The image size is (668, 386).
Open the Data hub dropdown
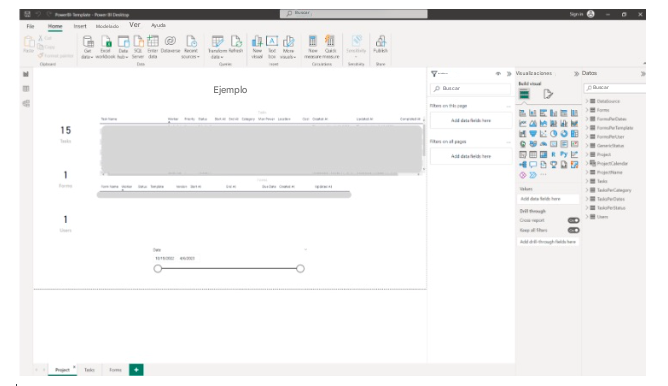click(x=123, y=46)
